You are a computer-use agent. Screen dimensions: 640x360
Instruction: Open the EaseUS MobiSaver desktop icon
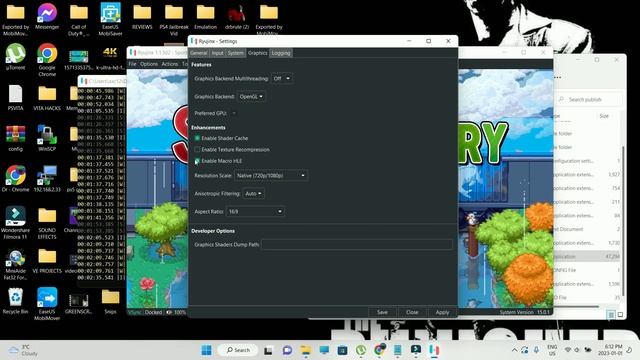click(110, 18)
